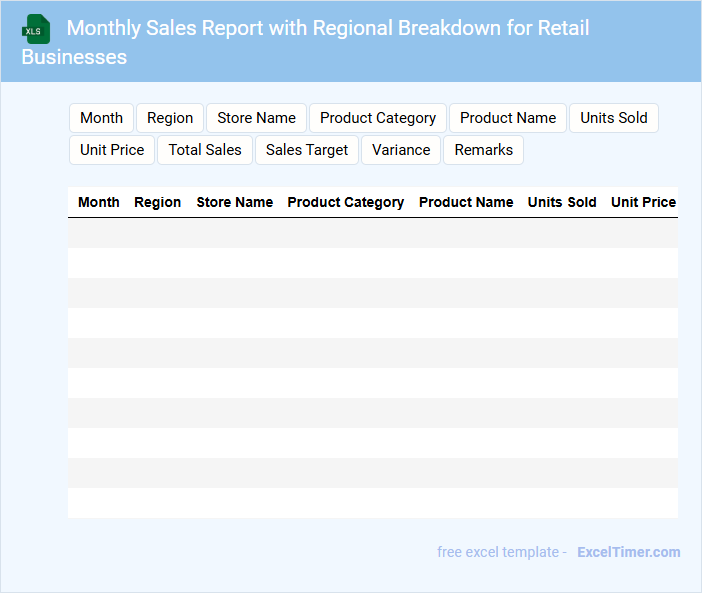Screen dimensions: 702x593
Task: Open the ExcelTimer.com link
Action: pyautogui.click(x=628, y=552)
